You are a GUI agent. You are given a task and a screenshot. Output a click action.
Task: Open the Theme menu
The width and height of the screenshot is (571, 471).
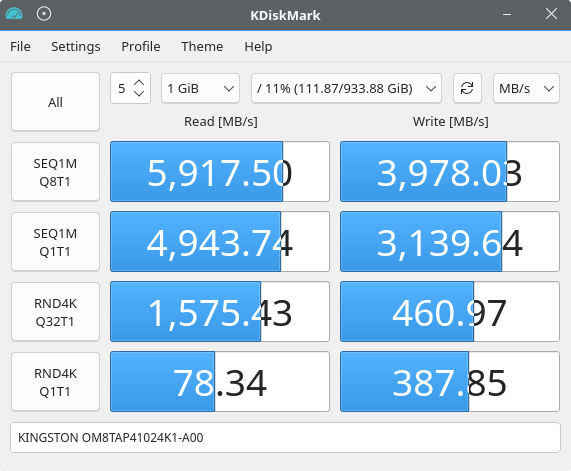(202, 47)
